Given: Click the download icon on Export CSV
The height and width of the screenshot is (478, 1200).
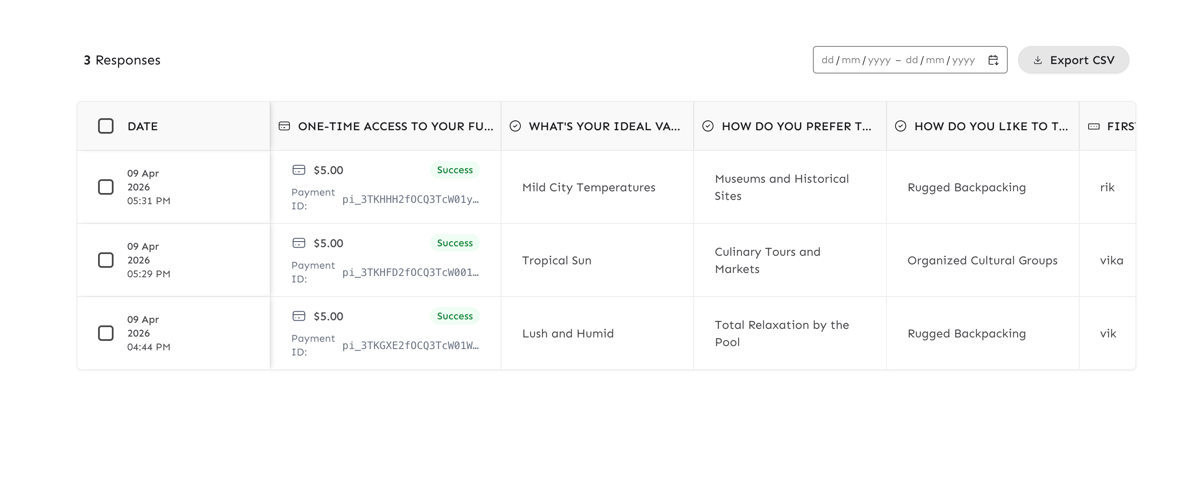Looking at the screenshot, I should [1038, 60].
